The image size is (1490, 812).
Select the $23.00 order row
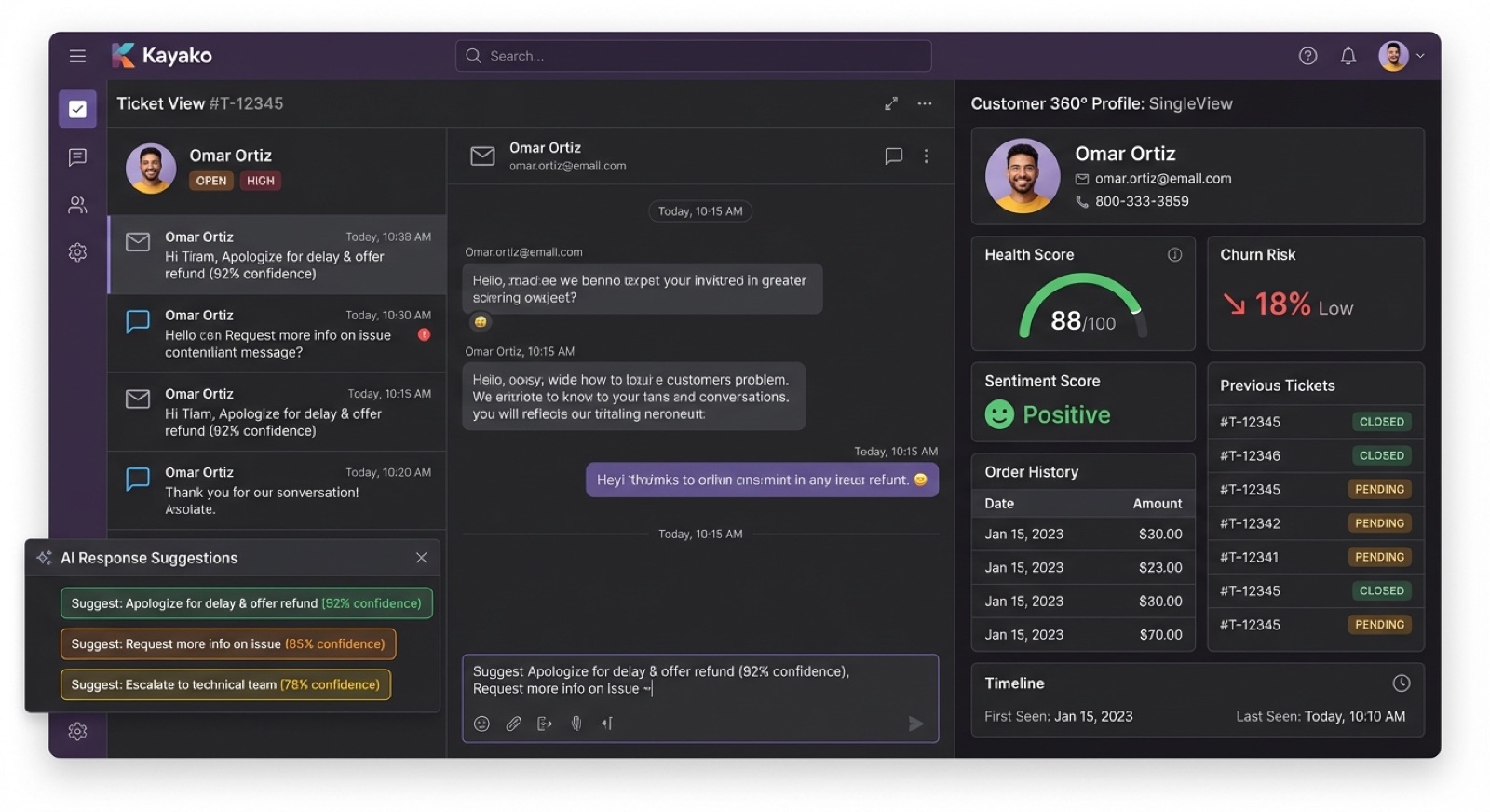click(x=1083, y=567)
